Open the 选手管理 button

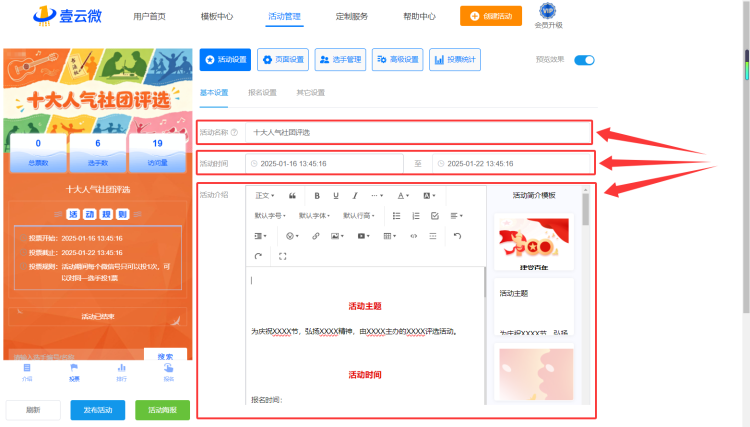[x=340, y=59]
